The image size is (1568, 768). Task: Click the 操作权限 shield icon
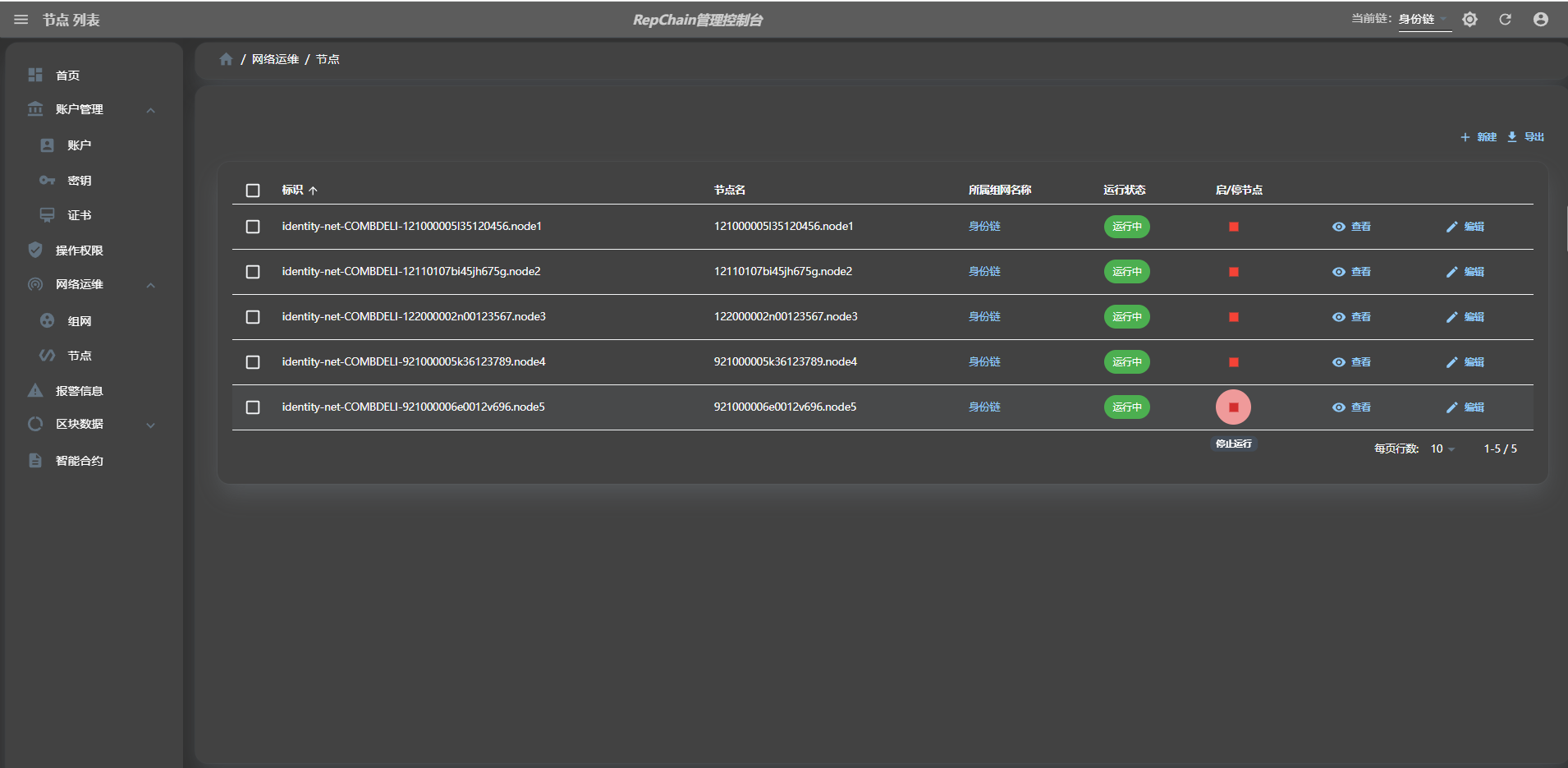(x=35, y=250)
